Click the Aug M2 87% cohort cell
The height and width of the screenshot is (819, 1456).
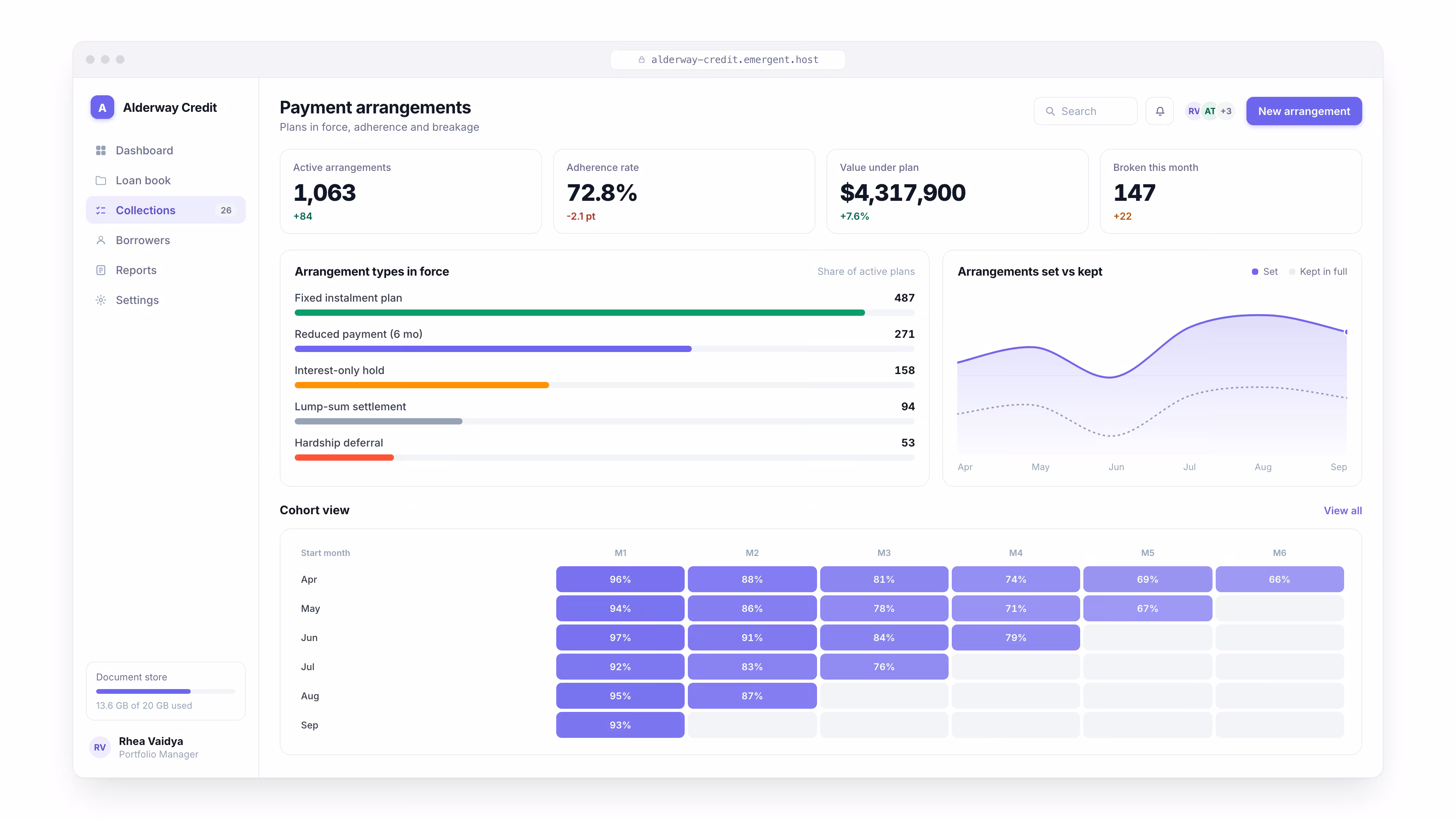pos(752,696)
